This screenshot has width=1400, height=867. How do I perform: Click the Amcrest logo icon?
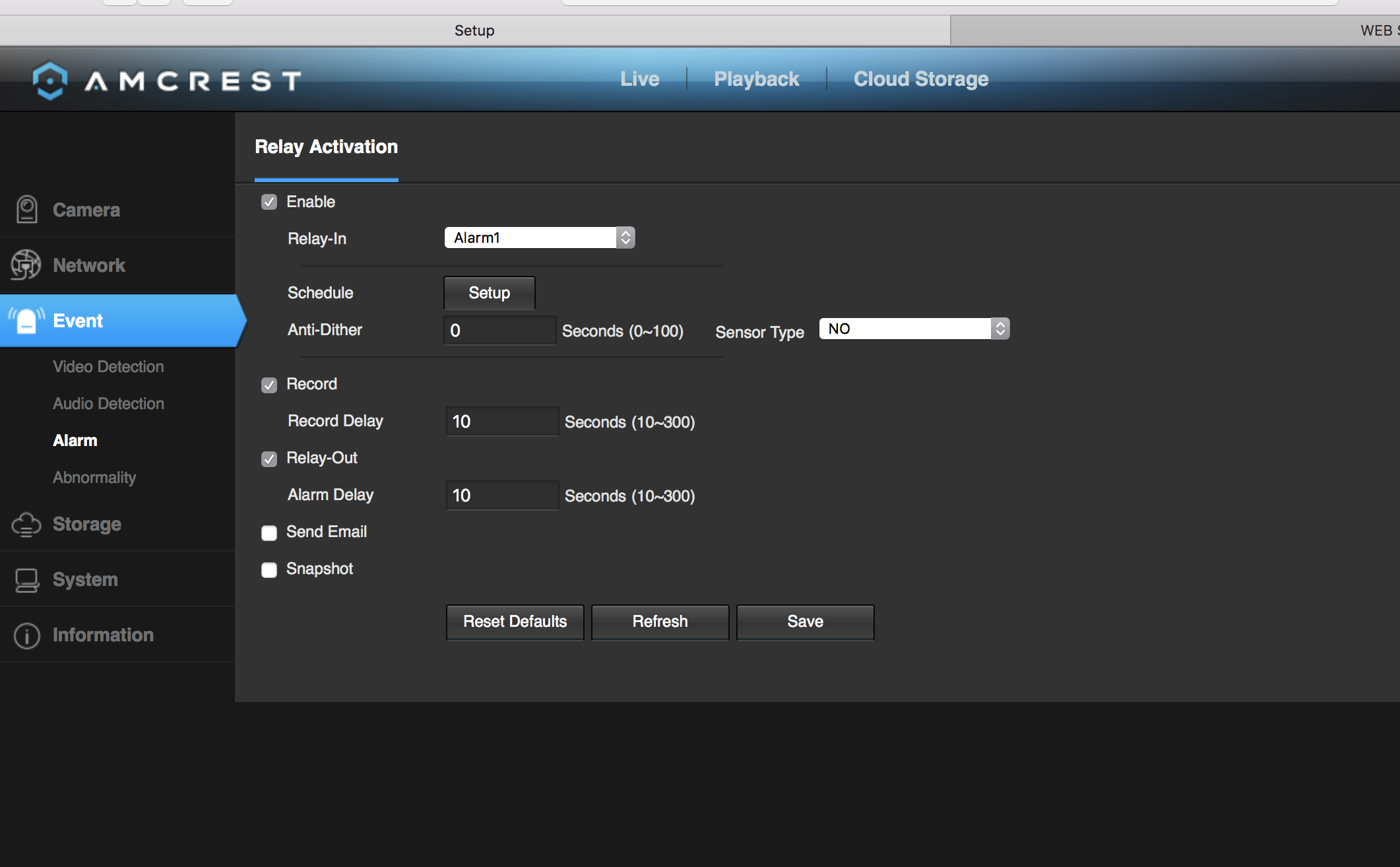49,80
